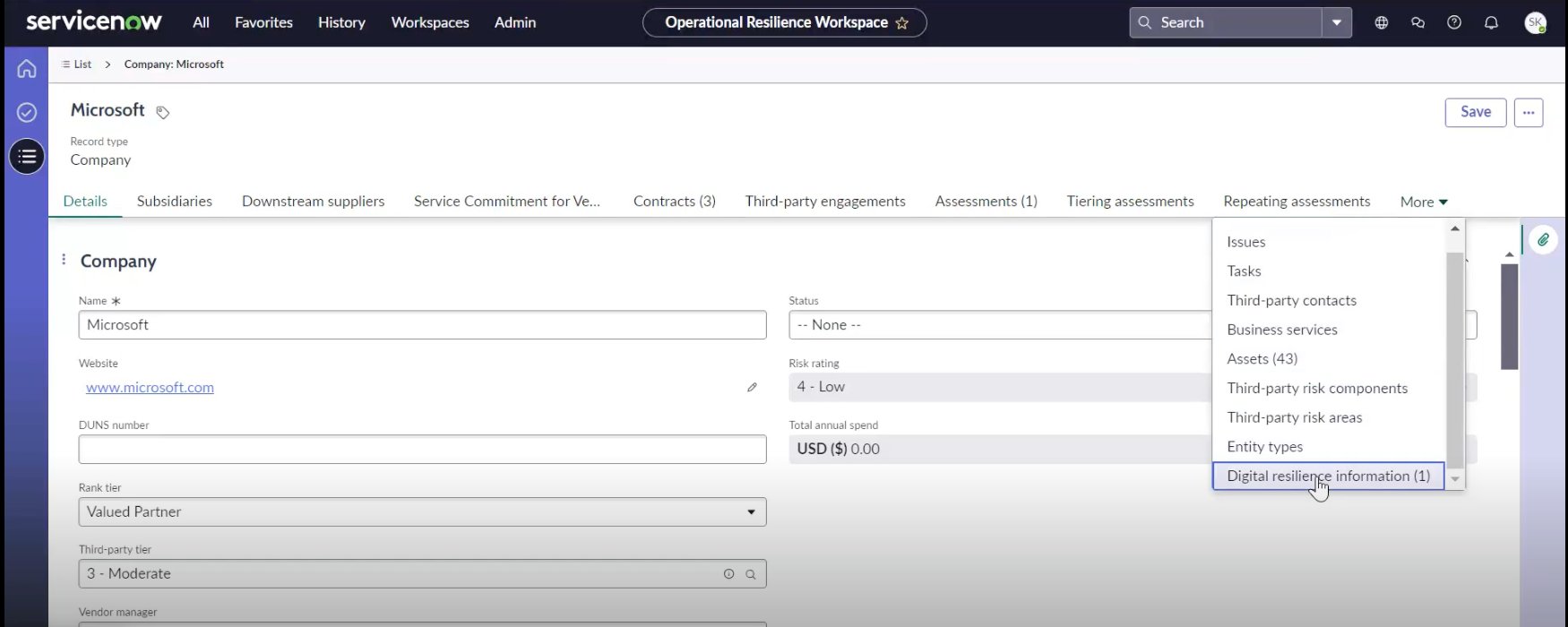Open Operational Resilience Workspace pill
The height and width of the screenshot is (627, 1568).
coord(785,22)
